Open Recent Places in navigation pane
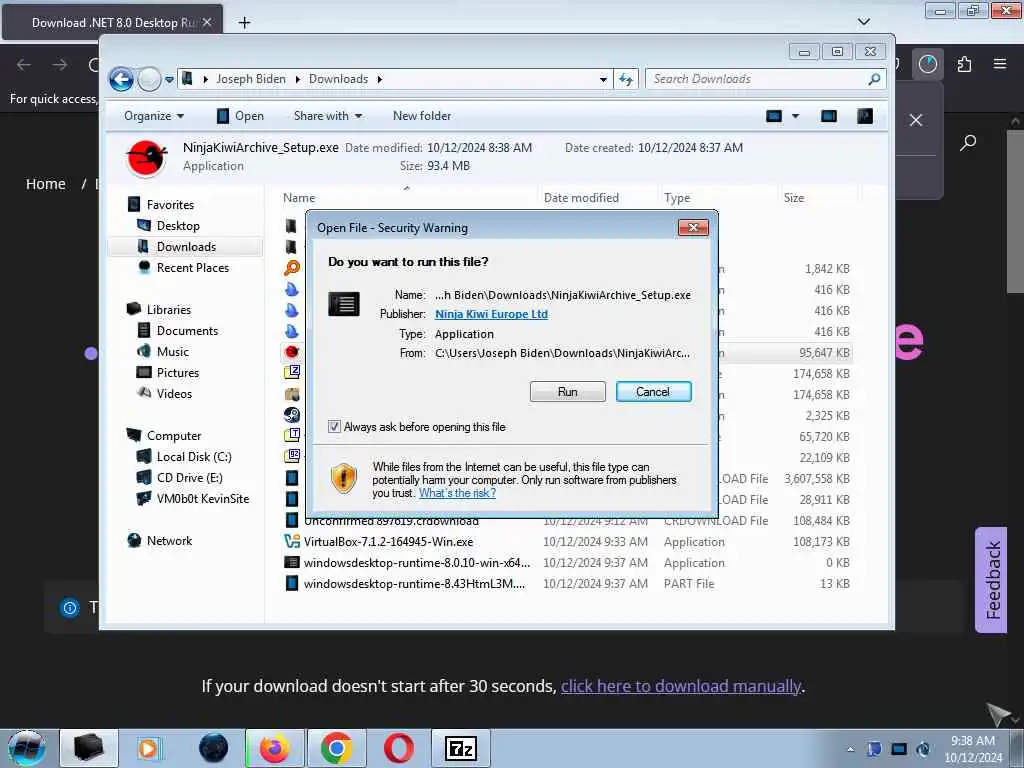This screenshot has width=1024, height=768. (193, 268)
